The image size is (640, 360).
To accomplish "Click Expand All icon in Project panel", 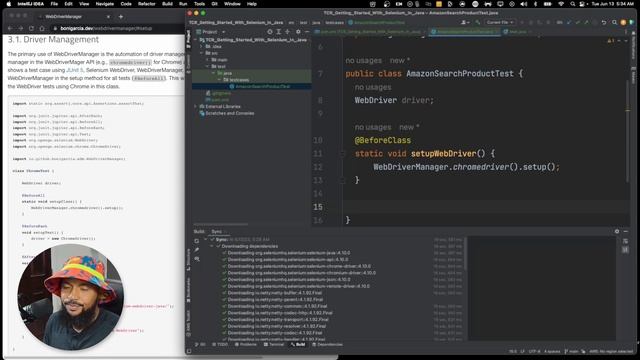I will (x=279, y=31).
